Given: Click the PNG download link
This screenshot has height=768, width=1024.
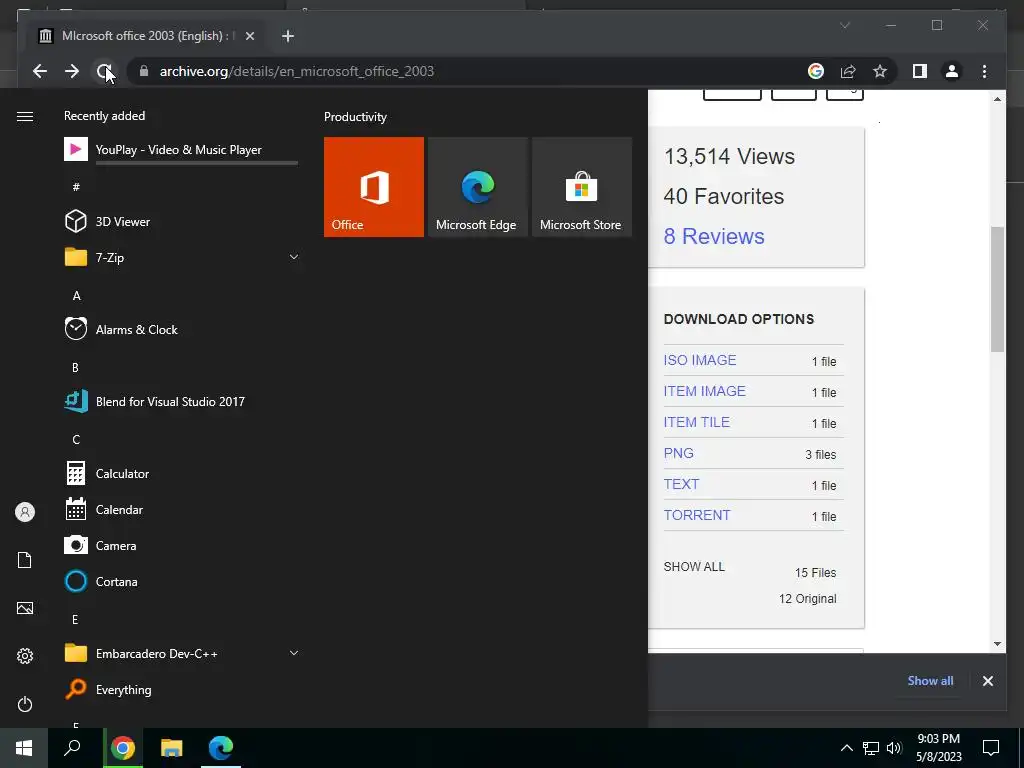Looking at the screenshot, I should point(679,453).
